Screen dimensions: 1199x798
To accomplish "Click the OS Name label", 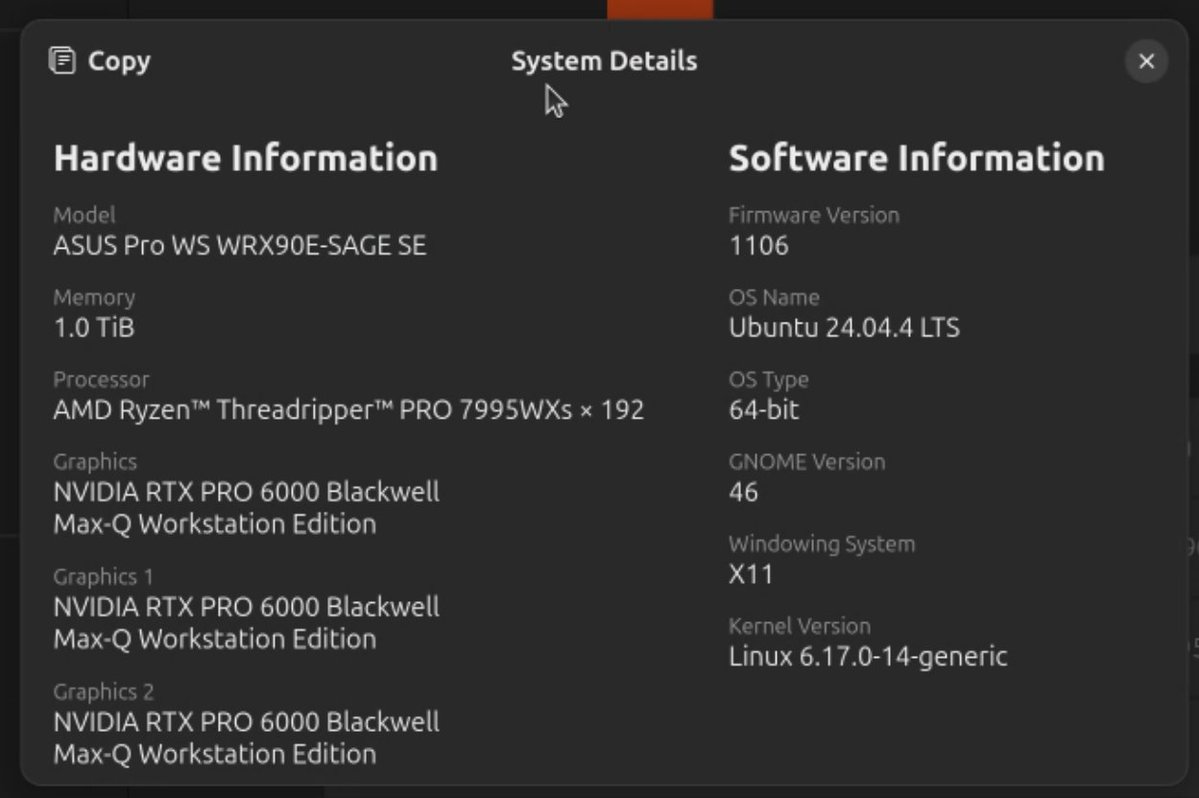I will 774,297.
